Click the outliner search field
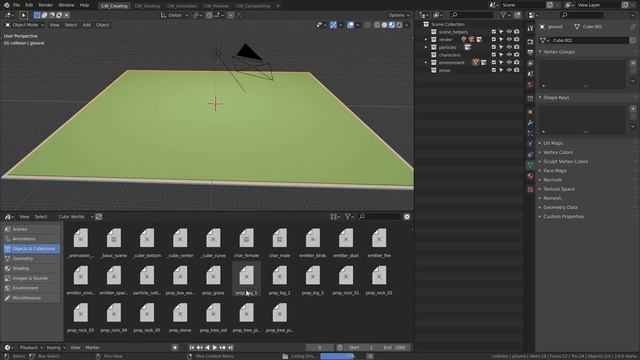The width and height of the screenshot is (640, 360). (472, 15)
